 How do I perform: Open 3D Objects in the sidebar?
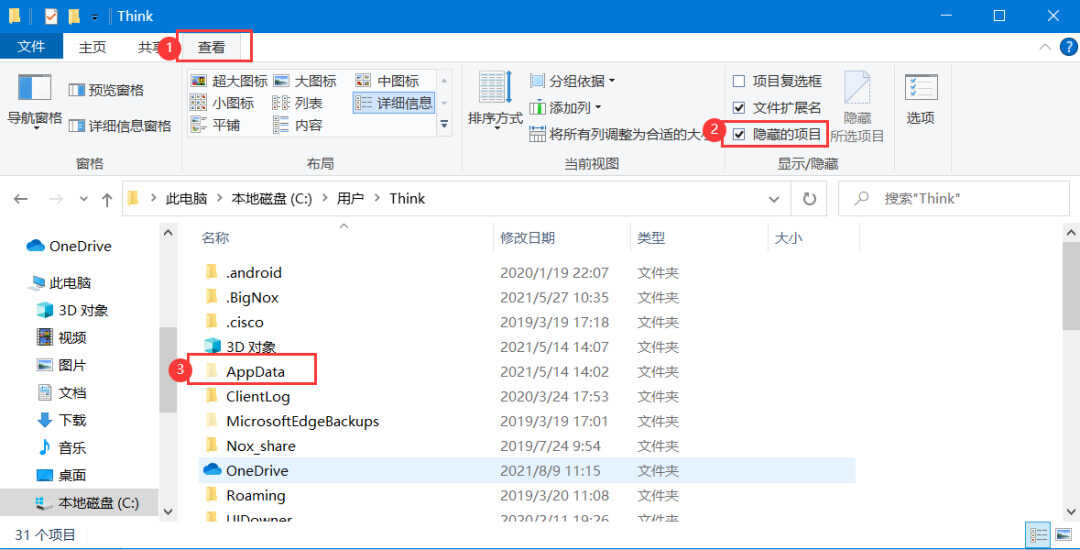(x=72, y=310)
